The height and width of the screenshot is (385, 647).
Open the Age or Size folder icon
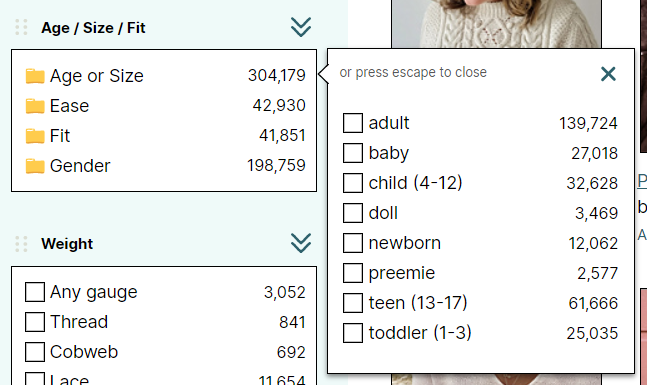coord(35,76)
